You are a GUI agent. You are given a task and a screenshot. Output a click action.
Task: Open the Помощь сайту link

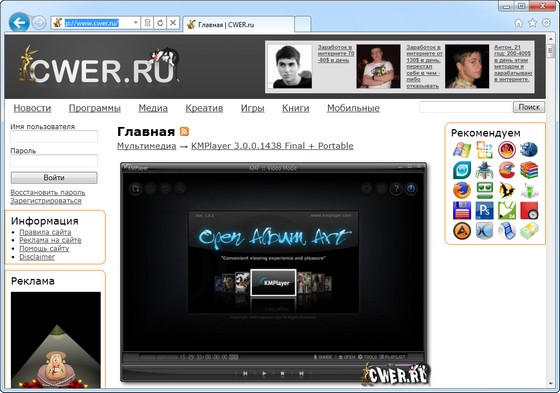click(44, 248)
